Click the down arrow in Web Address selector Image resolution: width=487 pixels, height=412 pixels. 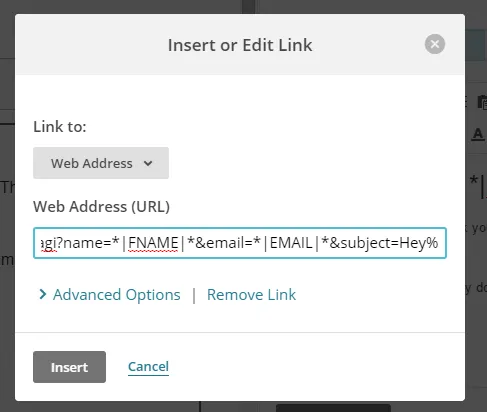pyautogui.click(x=148, y=163)
